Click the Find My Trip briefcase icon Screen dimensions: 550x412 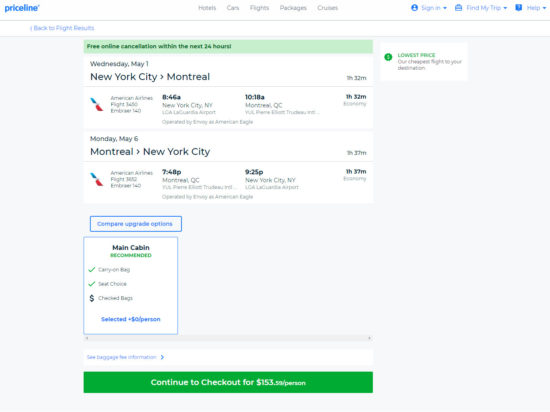tap(458, 8)
